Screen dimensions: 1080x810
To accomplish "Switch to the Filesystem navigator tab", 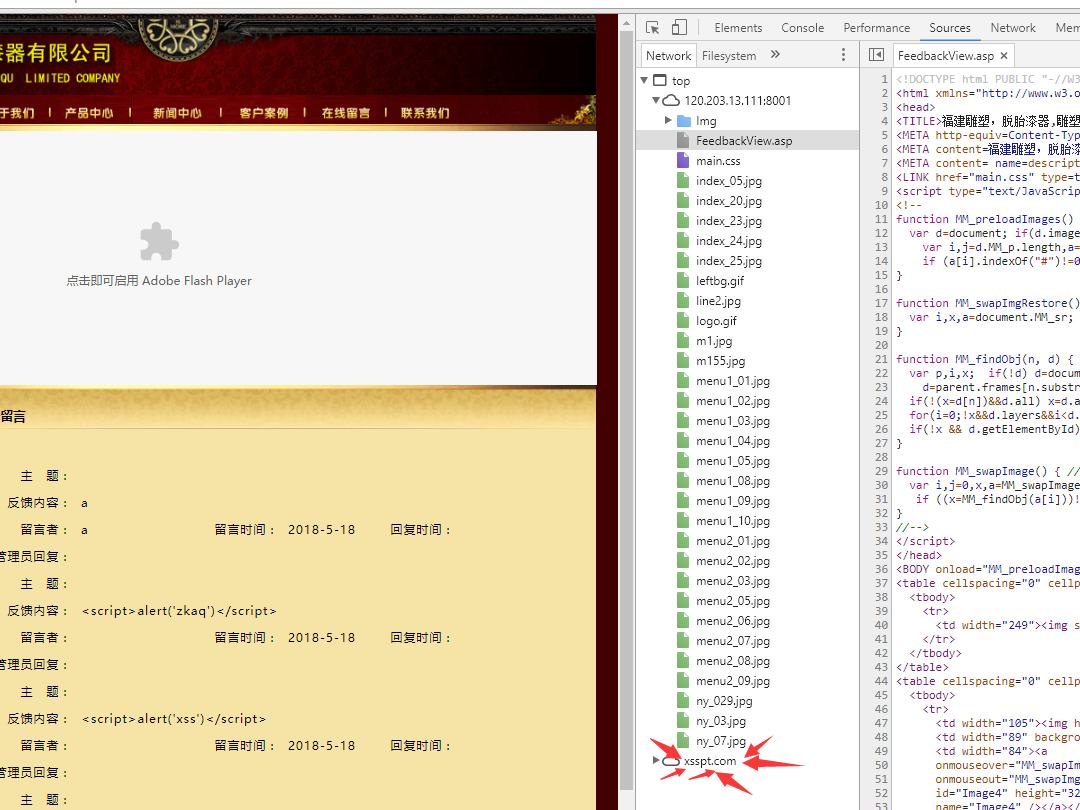I will [x=729, y=56].
